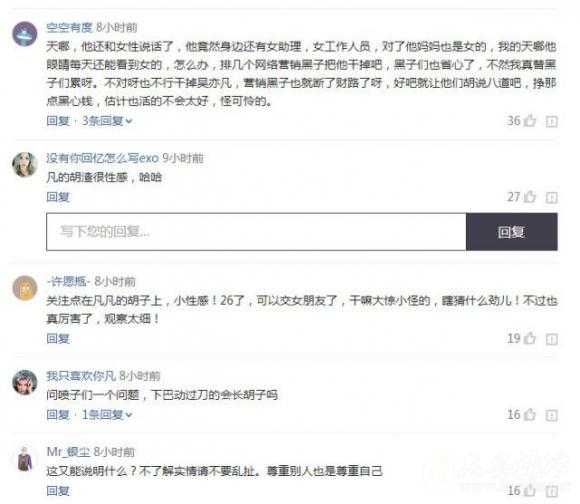The width and height of the screenshot is (580, 504).
Task: Like the comment with 36 likes
Action: click(x=530, y=121)
